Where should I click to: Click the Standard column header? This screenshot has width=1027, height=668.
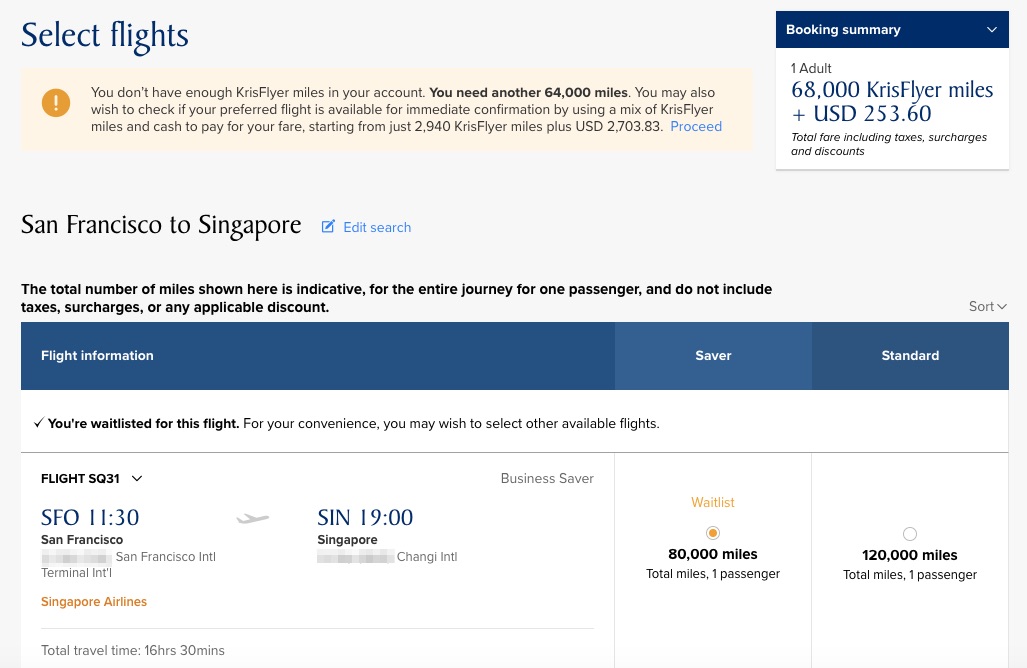pos(910,356)
